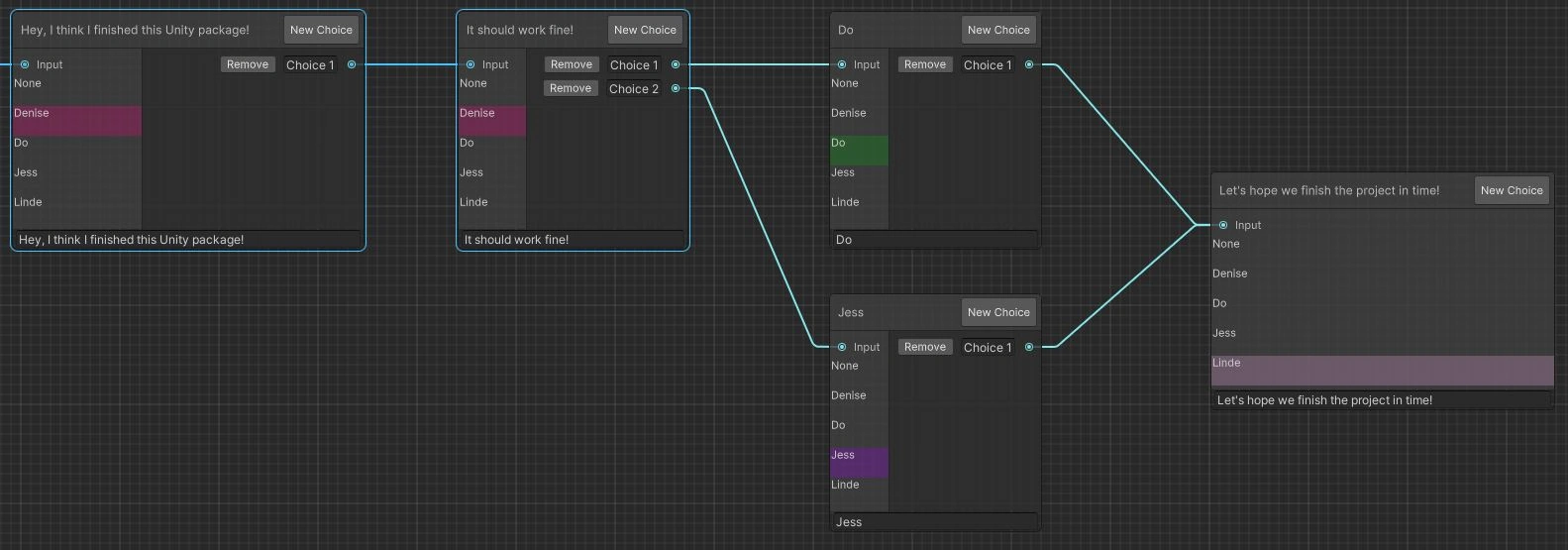Viewport: 1568px width, 550px height.
Task: Select highlighted Denise in 'Hey, I think I finished' node
Action: (x=77, y=120)
